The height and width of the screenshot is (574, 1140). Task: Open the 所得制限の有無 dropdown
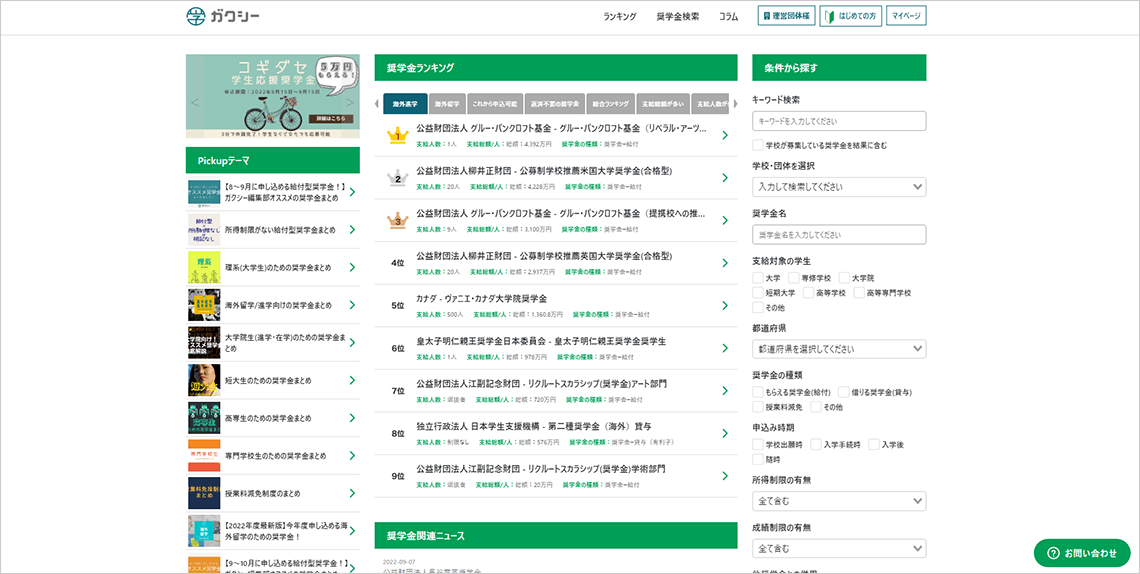tap(839, 501)
